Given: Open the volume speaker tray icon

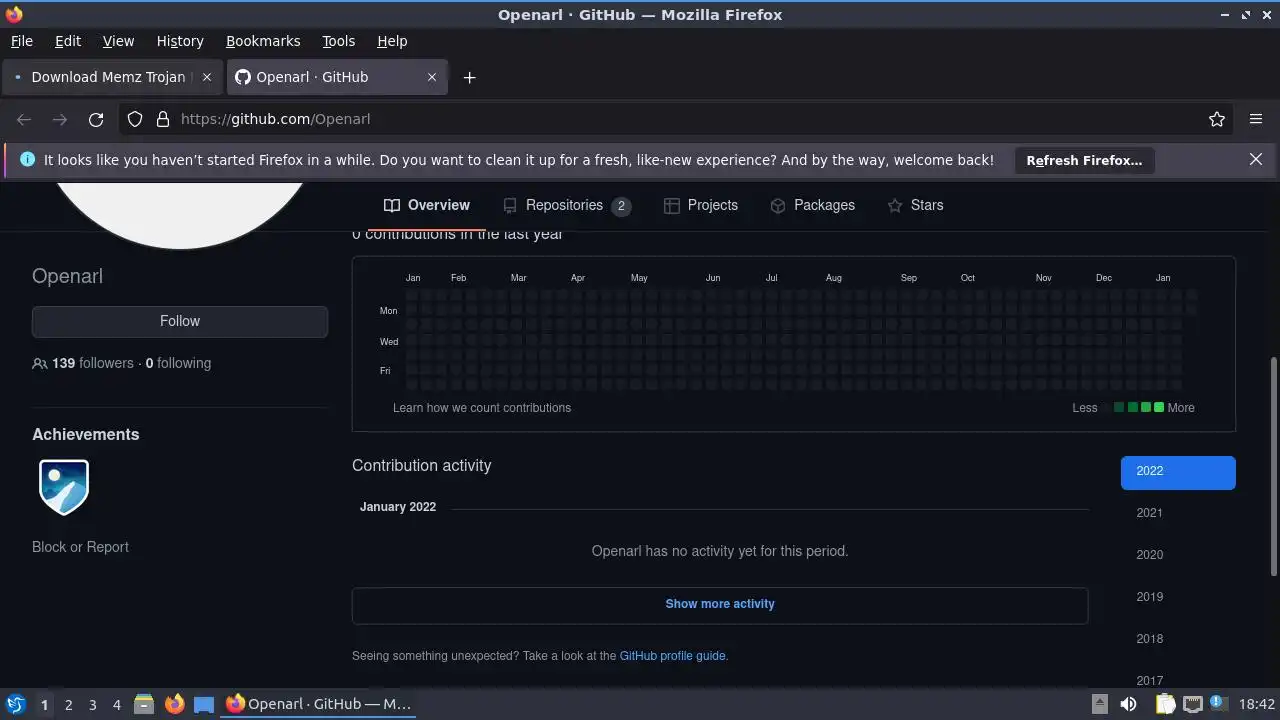Looking at the screenshot, I should pyautogui.click(x=1128, y=704).
